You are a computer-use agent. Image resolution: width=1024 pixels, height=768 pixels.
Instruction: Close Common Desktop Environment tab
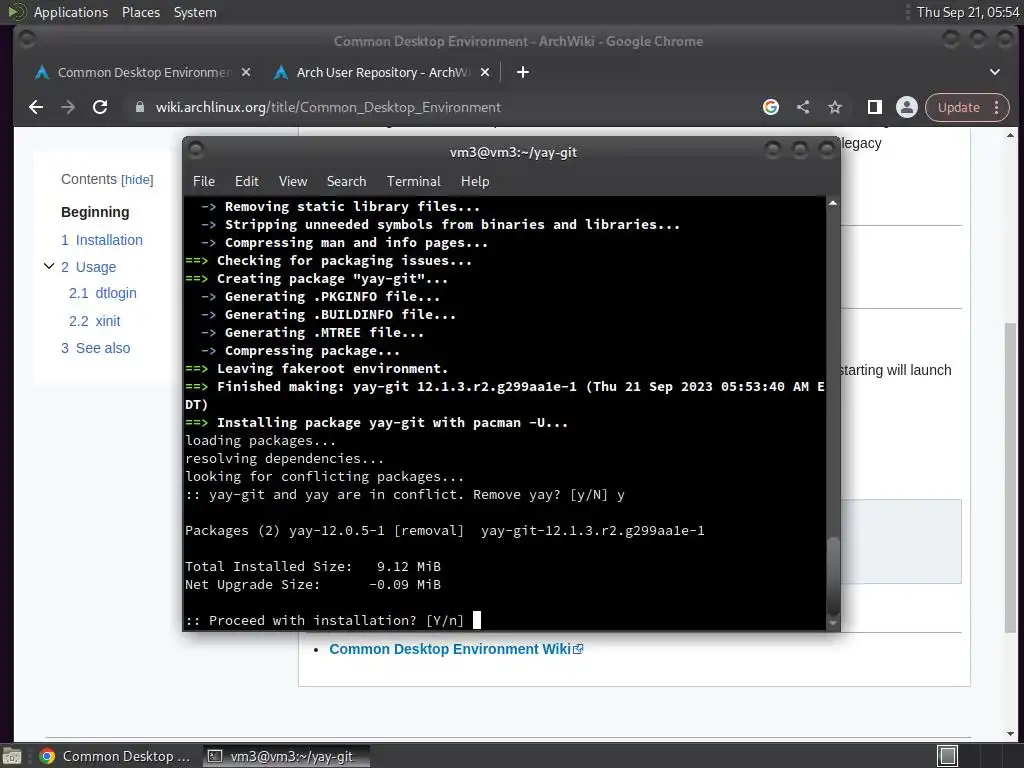[246, 72]
